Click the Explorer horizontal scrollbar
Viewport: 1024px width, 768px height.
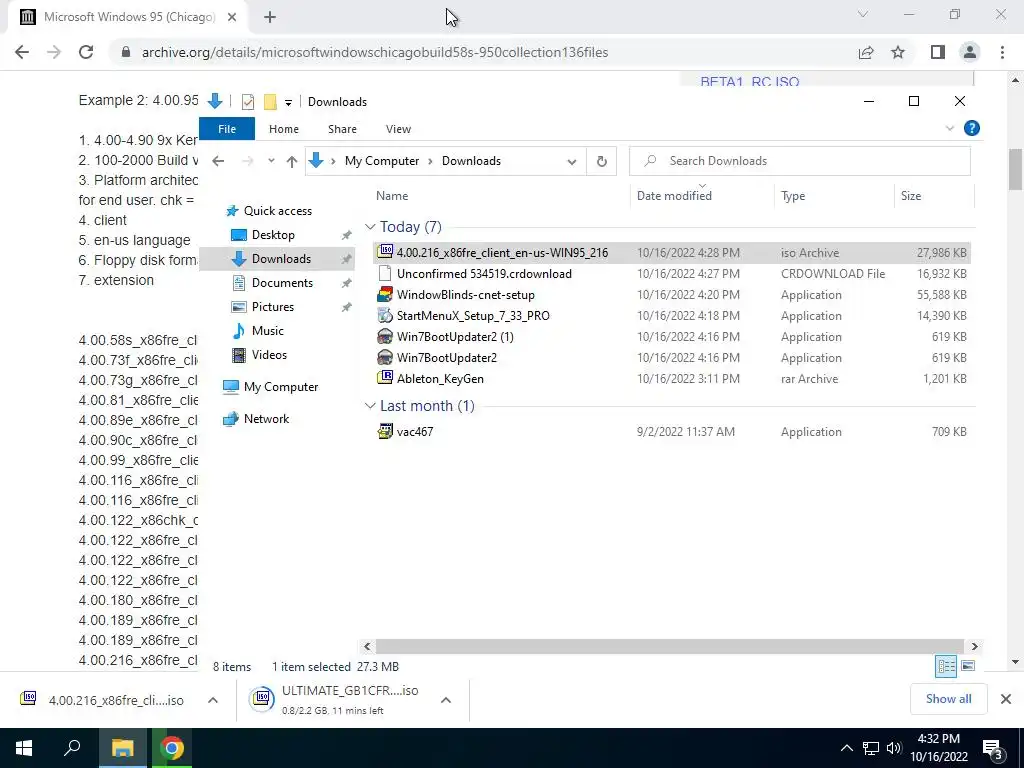click(670, 647)
